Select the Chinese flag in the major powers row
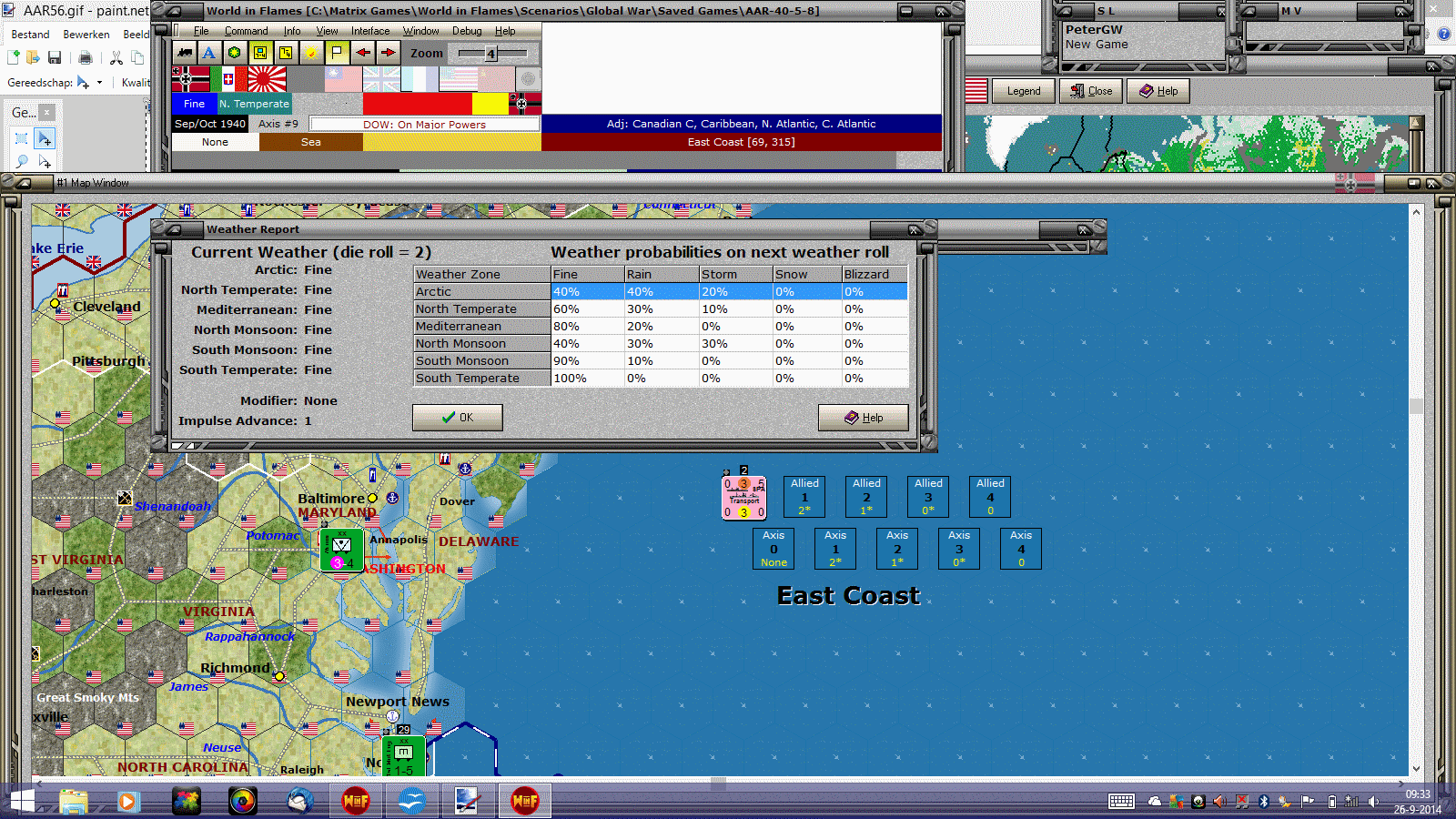The height and width of the screenshot is (819, 1456). (x=344, y=79)
